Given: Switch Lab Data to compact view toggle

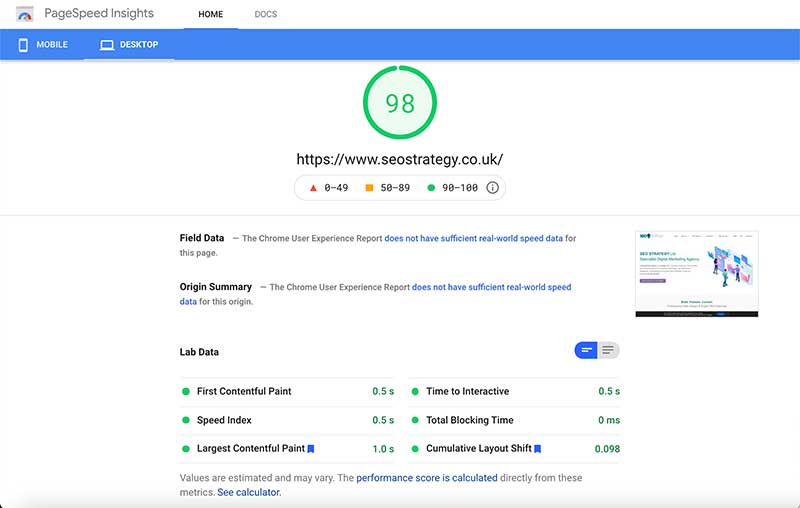Looking at the screenshot, I should tap(586, 350).
